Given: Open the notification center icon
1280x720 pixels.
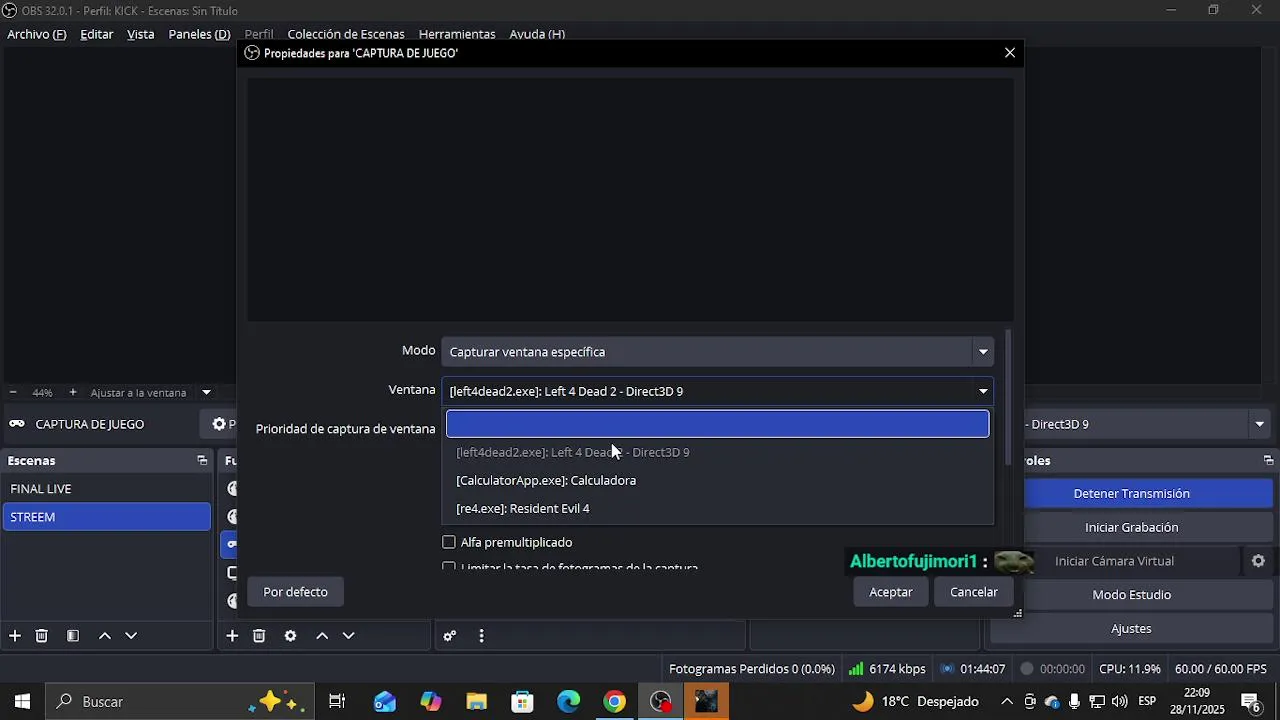Looking at the screenshot, I should click(1251, 702).
